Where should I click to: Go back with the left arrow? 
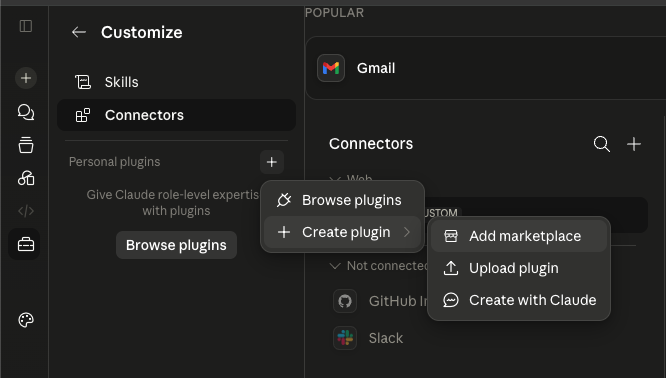point(79,32)
